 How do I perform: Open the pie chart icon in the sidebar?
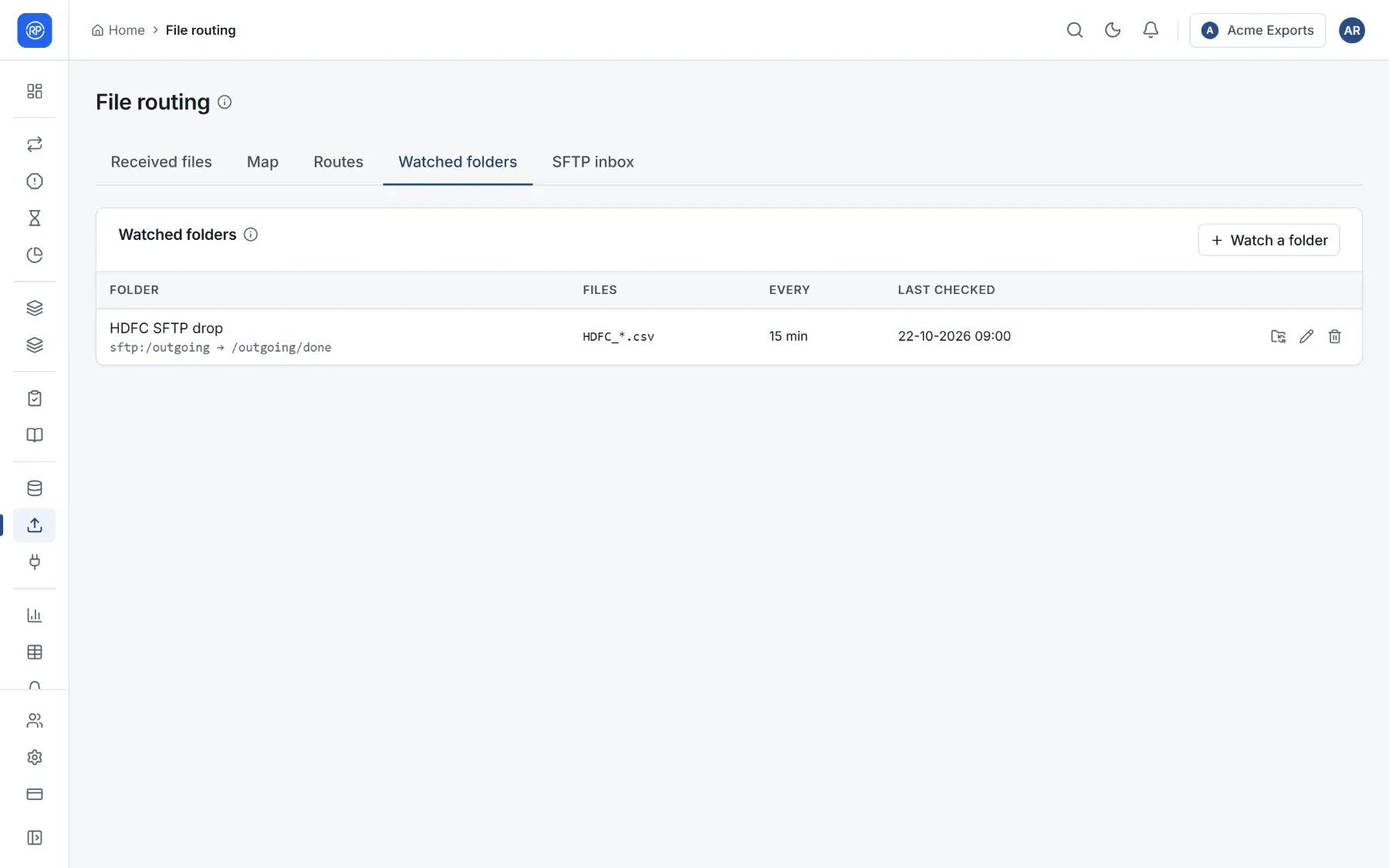pyautogui.click(x=35, y=255)
